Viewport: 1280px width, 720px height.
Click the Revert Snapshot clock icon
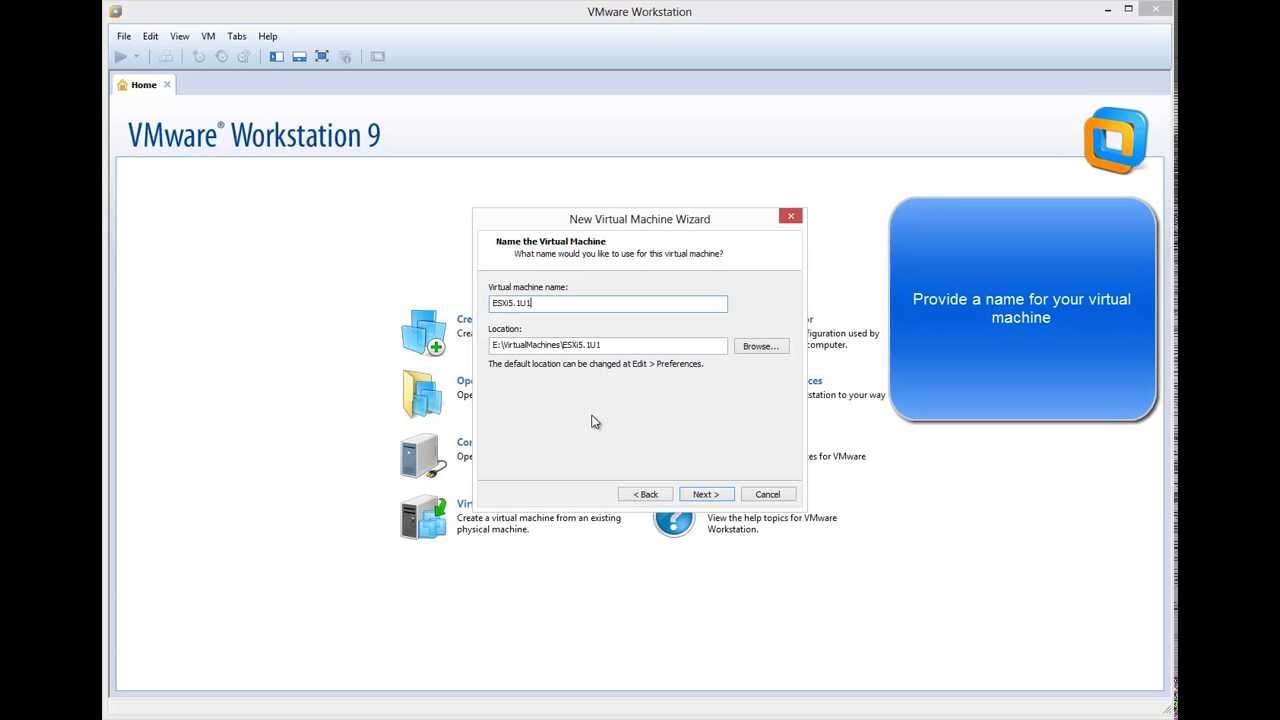(x=222, y=56)
